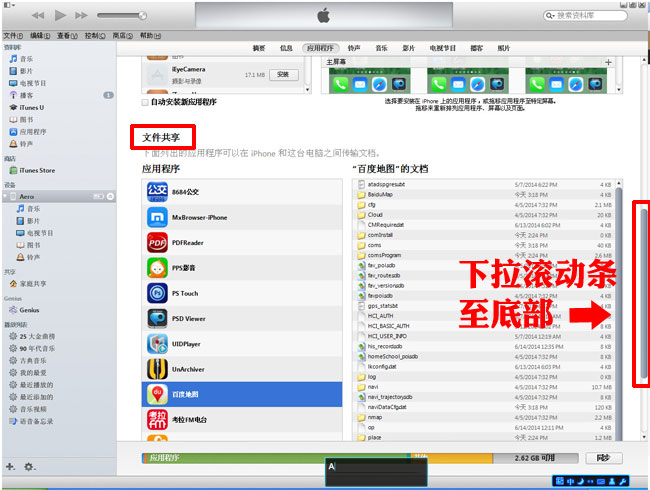This screenshot has width=650, height=490.
Task: Switch to the 摘要 tab
Action: pos(259,48)
